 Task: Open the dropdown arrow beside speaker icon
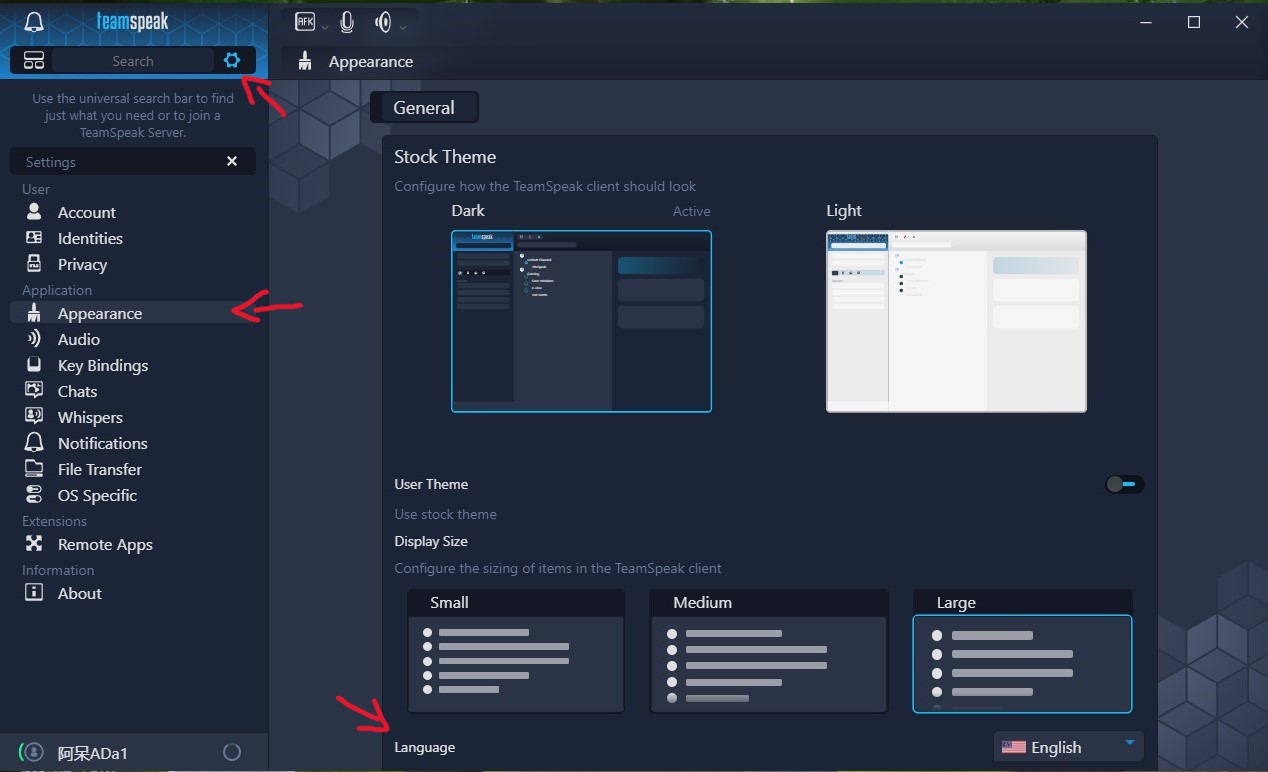click(x=403, y=27)
